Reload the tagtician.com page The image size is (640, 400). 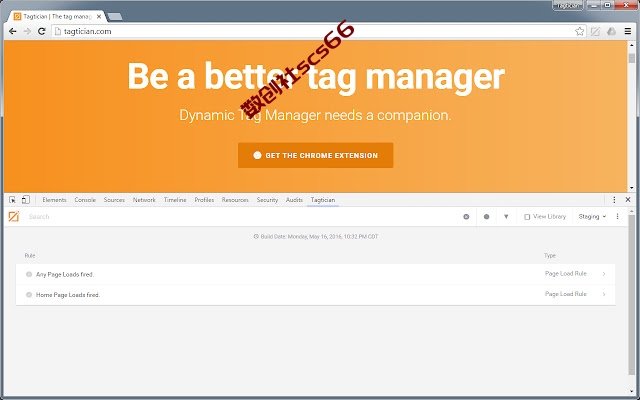[x=41, y=31]
